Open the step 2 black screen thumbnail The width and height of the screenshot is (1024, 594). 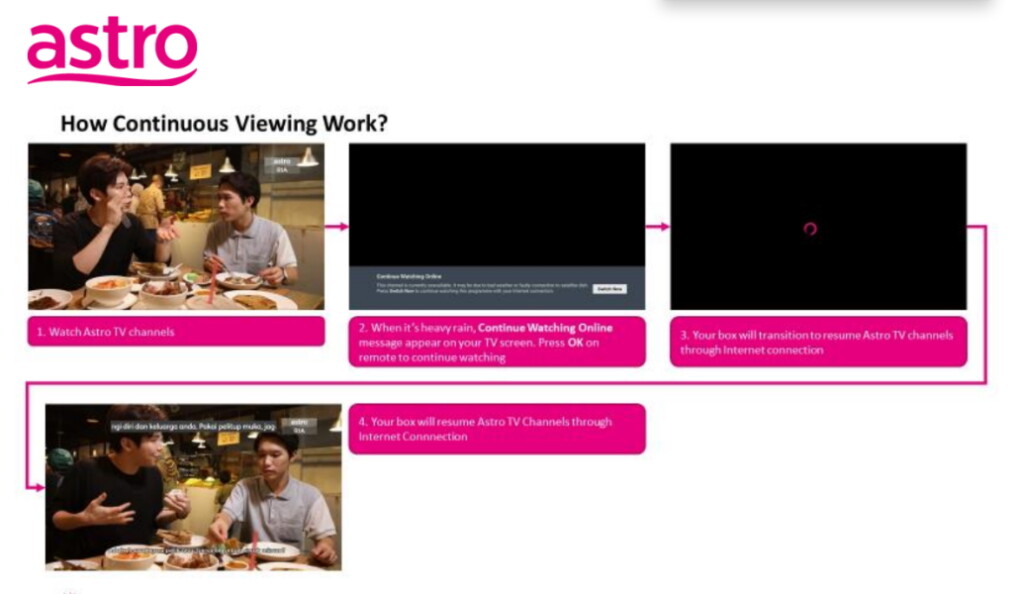(496, 205)
